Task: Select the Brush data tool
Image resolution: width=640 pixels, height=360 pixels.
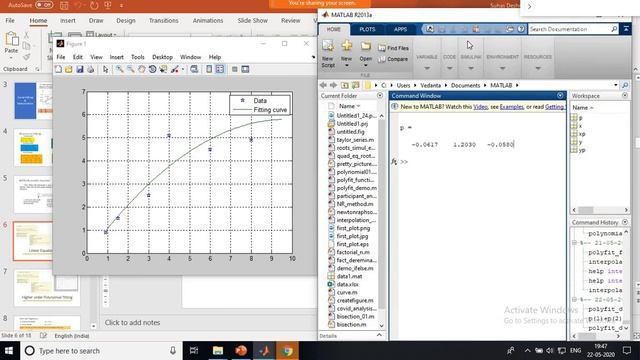Action: [175, 69]
